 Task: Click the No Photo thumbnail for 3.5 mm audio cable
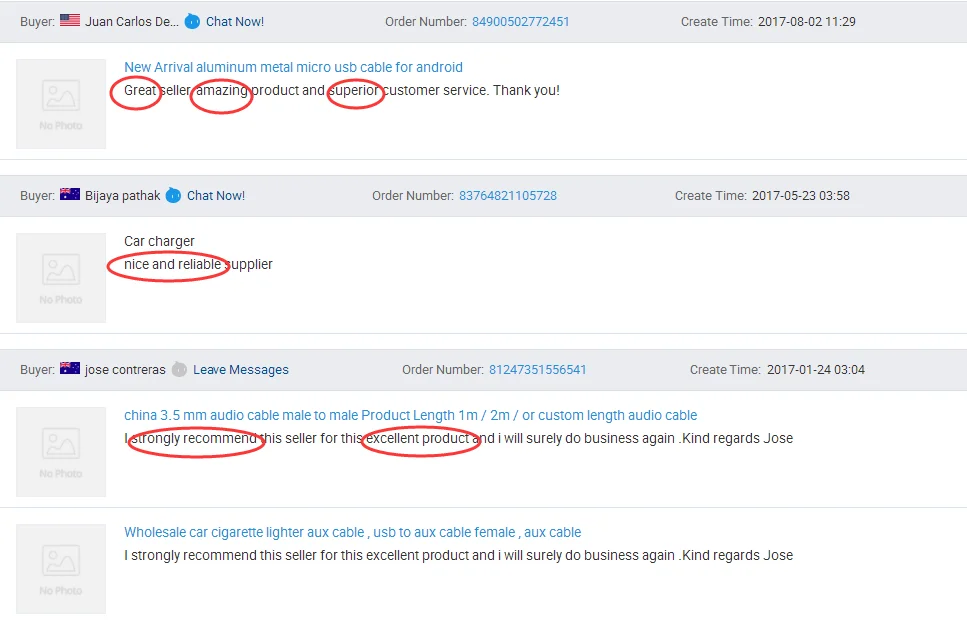[61, 452]
